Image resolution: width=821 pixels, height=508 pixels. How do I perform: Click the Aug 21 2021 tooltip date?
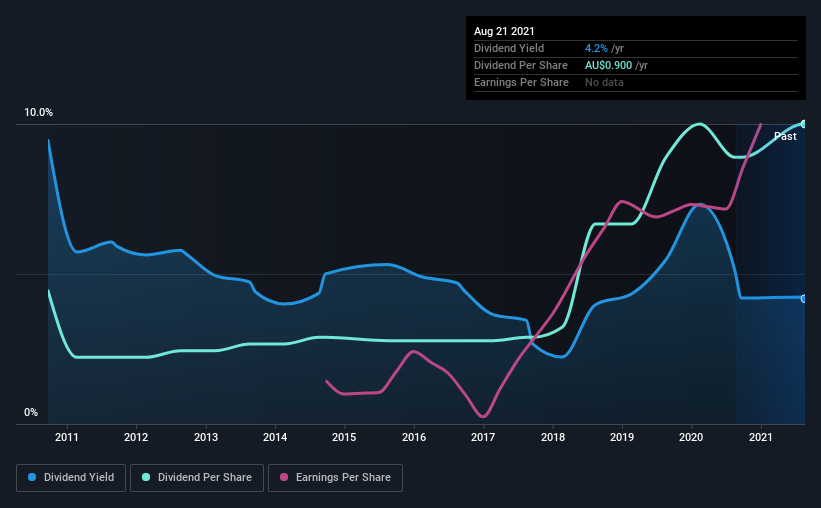coord(504,31)
